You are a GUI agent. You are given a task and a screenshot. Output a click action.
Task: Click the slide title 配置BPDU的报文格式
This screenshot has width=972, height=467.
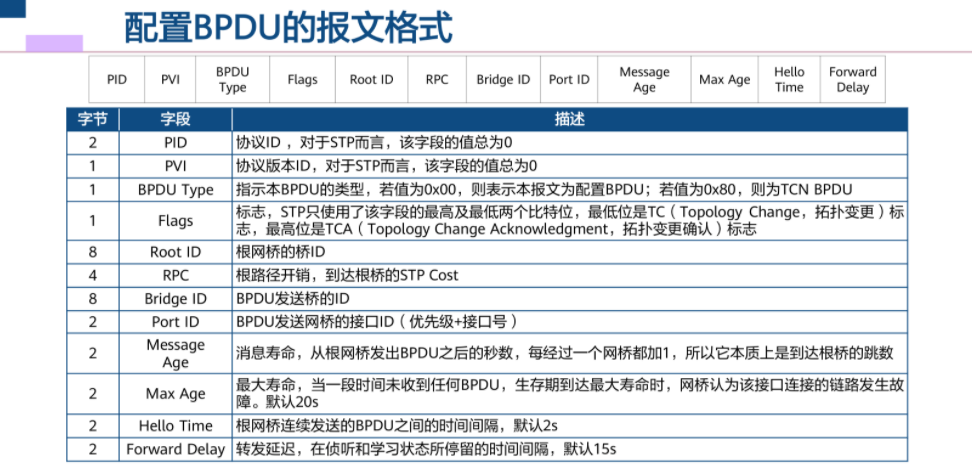pos(289,28)
